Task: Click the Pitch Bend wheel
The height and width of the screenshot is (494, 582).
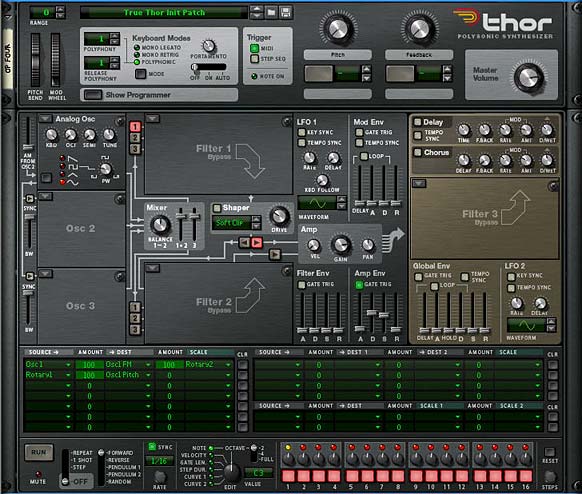Action: coord(35,60)
